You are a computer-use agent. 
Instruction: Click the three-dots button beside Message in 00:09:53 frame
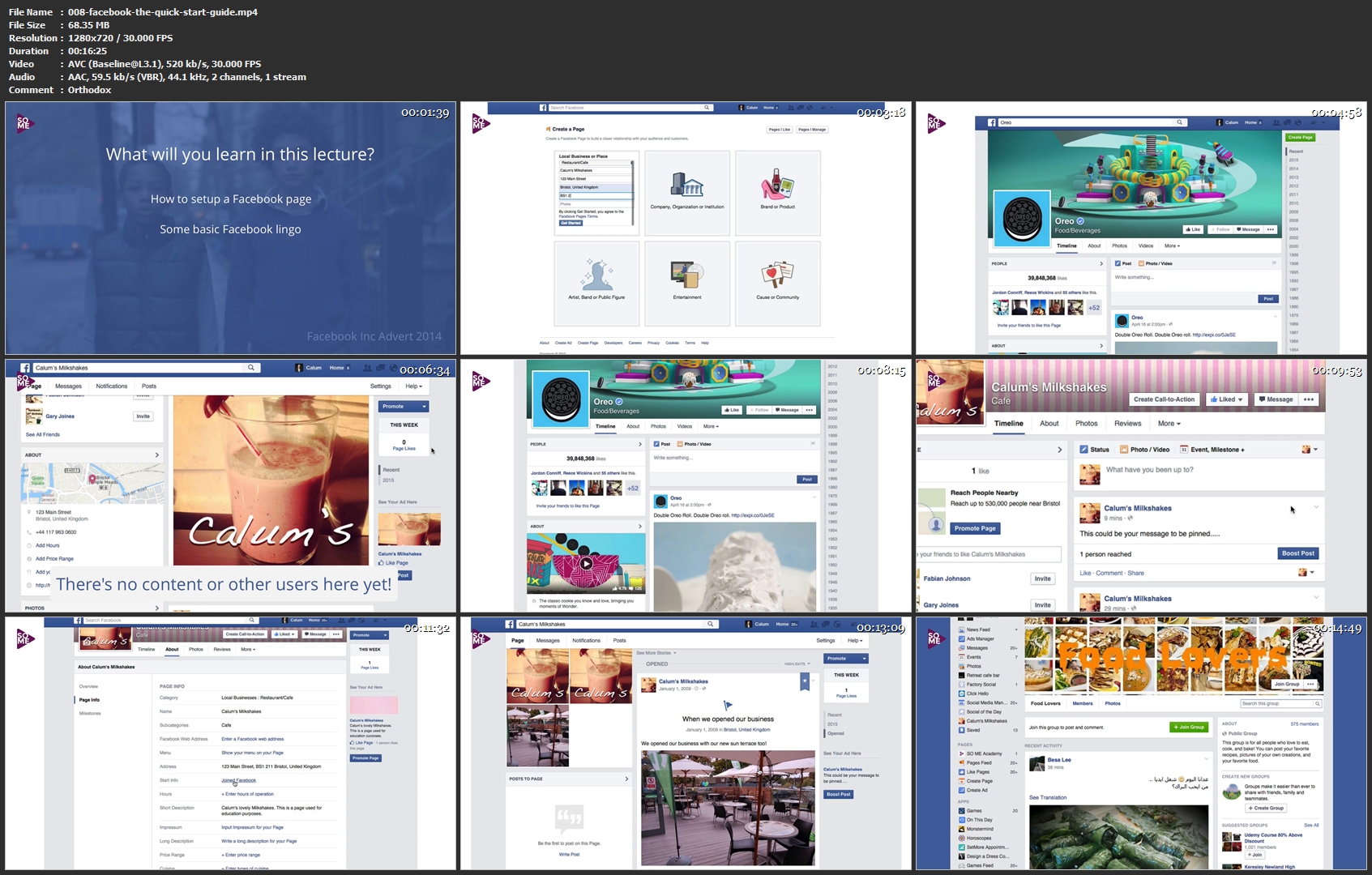pos(1309,399)
